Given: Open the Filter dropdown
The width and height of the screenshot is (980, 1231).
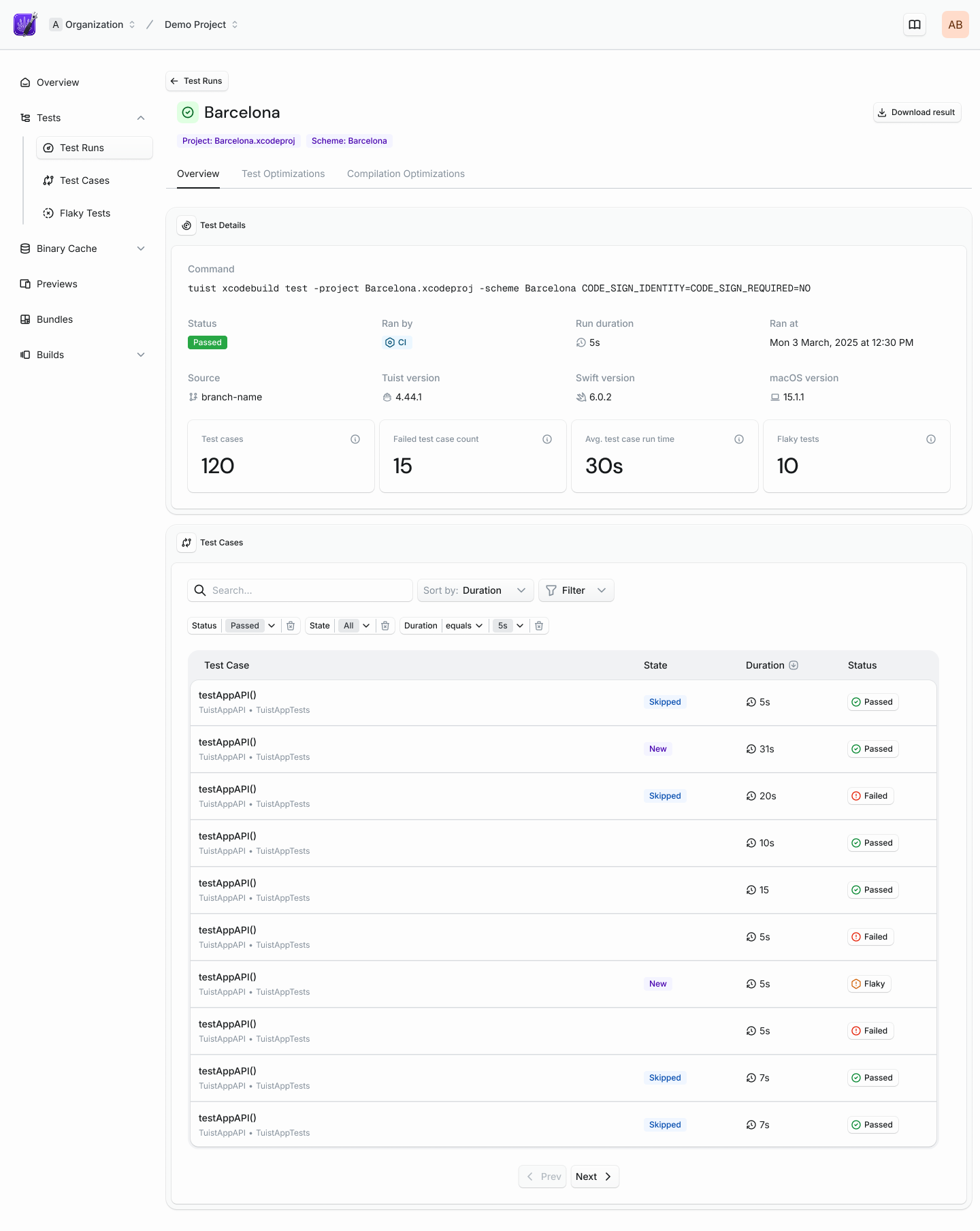Looking at the screenshot, I should [576, 590].
